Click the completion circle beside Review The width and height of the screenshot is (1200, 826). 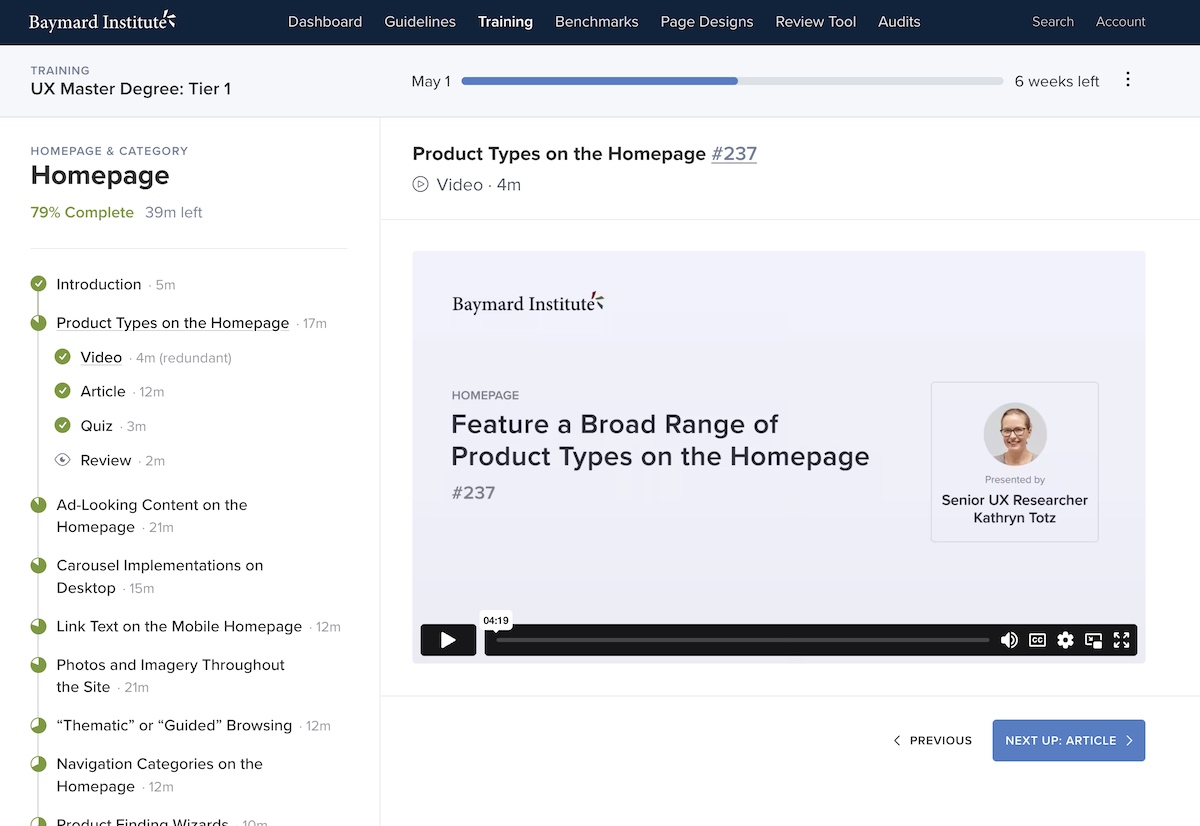coord(61,459)
